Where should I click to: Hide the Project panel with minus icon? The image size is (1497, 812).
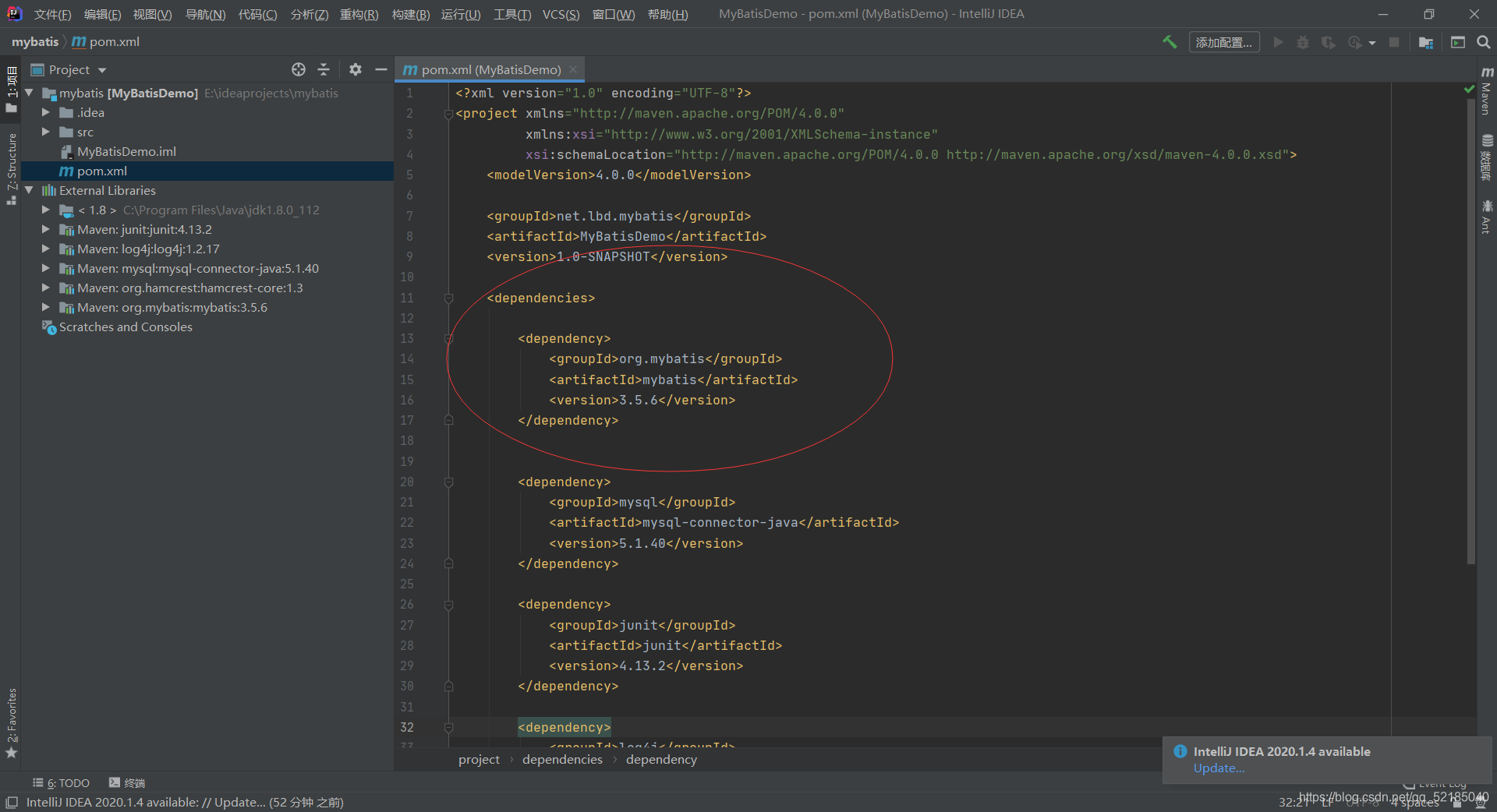(380, 69)
